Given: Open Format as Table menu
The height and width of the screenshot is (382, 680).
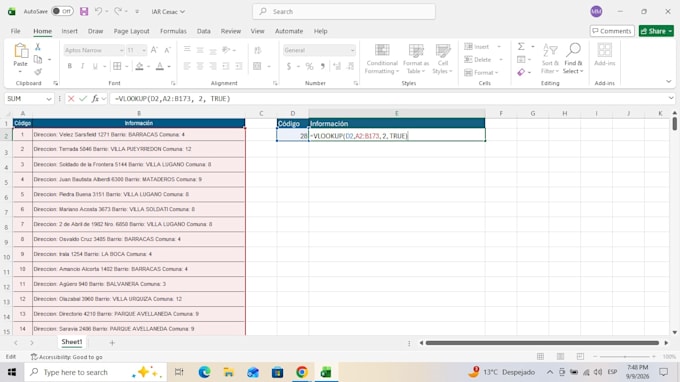Looking at the screenshot, I should (415, 59).
